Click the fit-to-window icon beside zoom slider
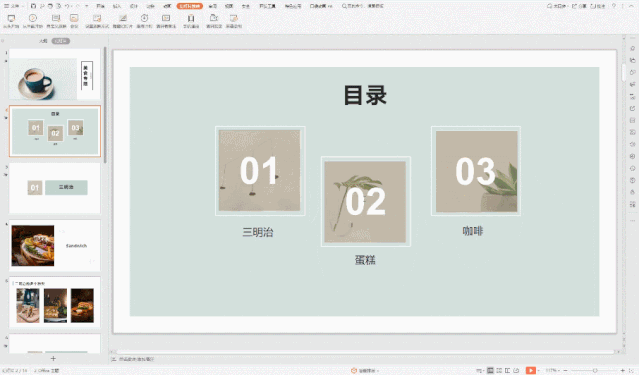639x375 pixels. pos(632,370)
